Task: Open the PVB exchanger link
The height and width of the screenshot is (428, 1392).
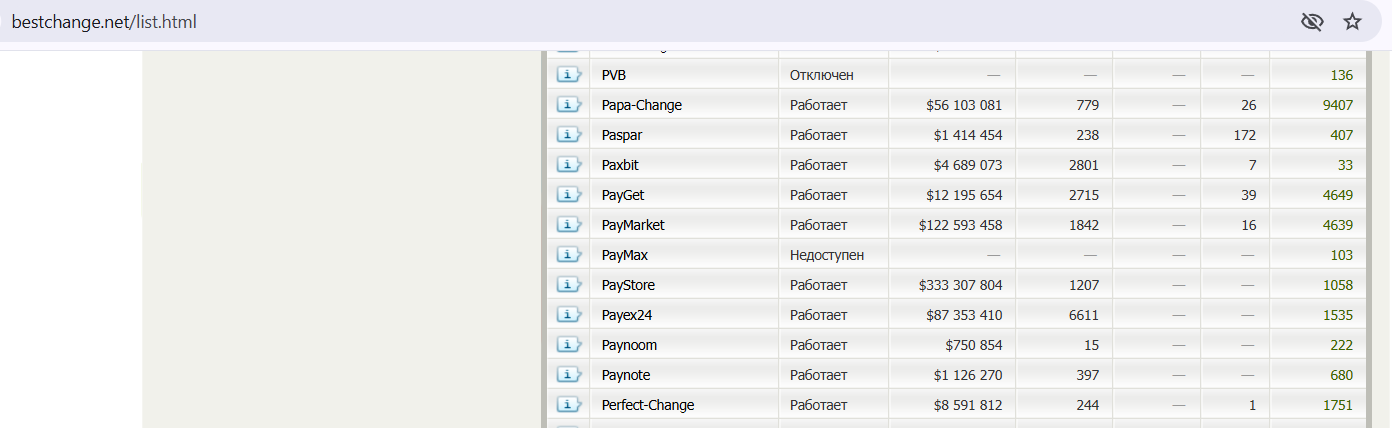Action: (x=614, y=75)
